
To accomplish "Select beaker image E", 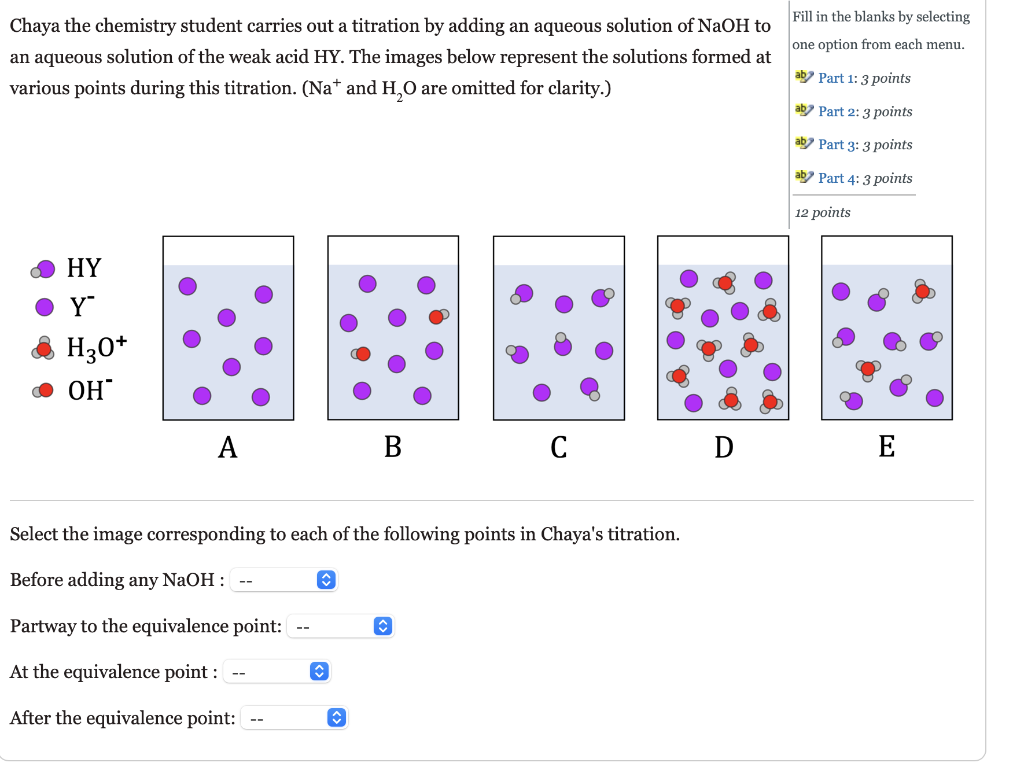I will [x=887, y=328].
